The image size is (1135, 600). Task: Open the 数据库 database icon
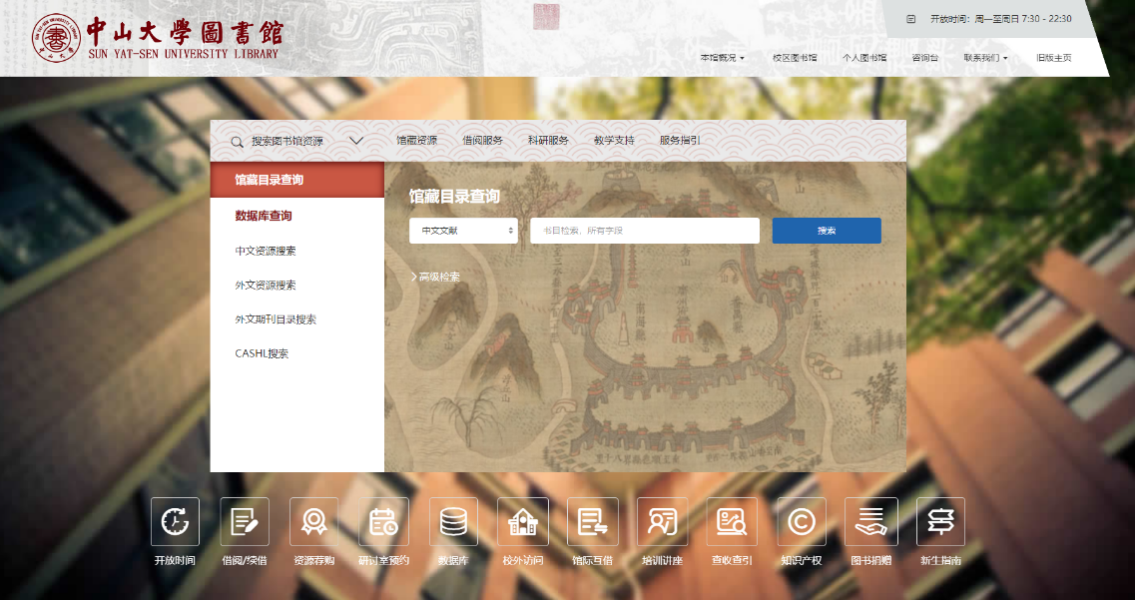(x=453, y=521)
